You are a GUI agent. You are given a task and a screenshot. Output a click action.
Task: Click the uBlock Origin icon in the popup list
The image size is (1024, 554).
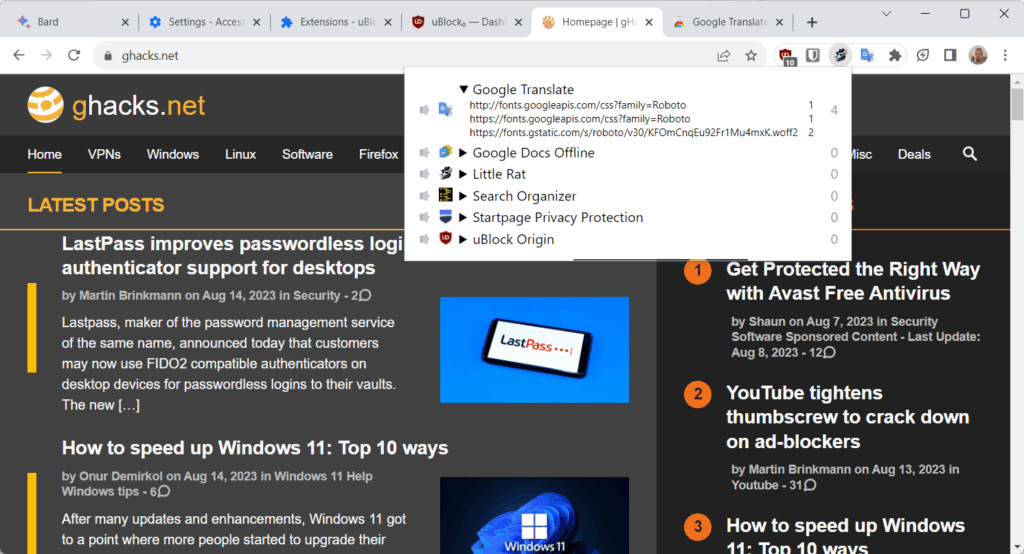tap(445, 238)
